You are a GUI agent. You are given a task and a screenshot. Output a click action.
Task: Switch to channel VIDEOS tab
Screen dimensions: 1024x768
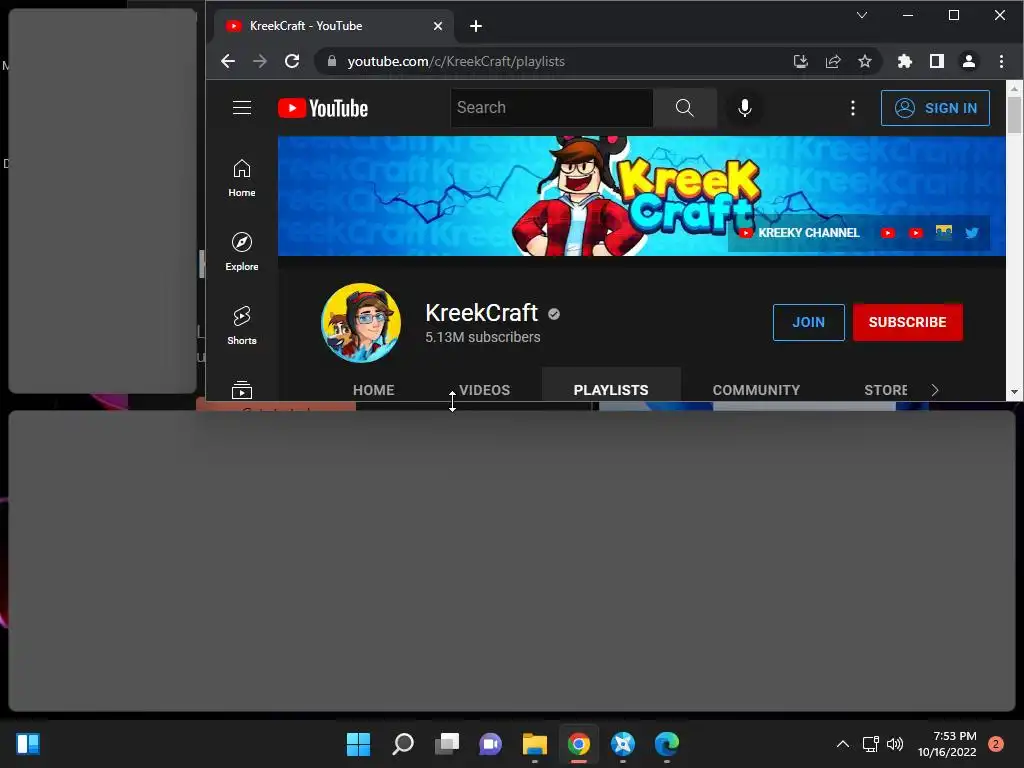[x=484, y=390]
